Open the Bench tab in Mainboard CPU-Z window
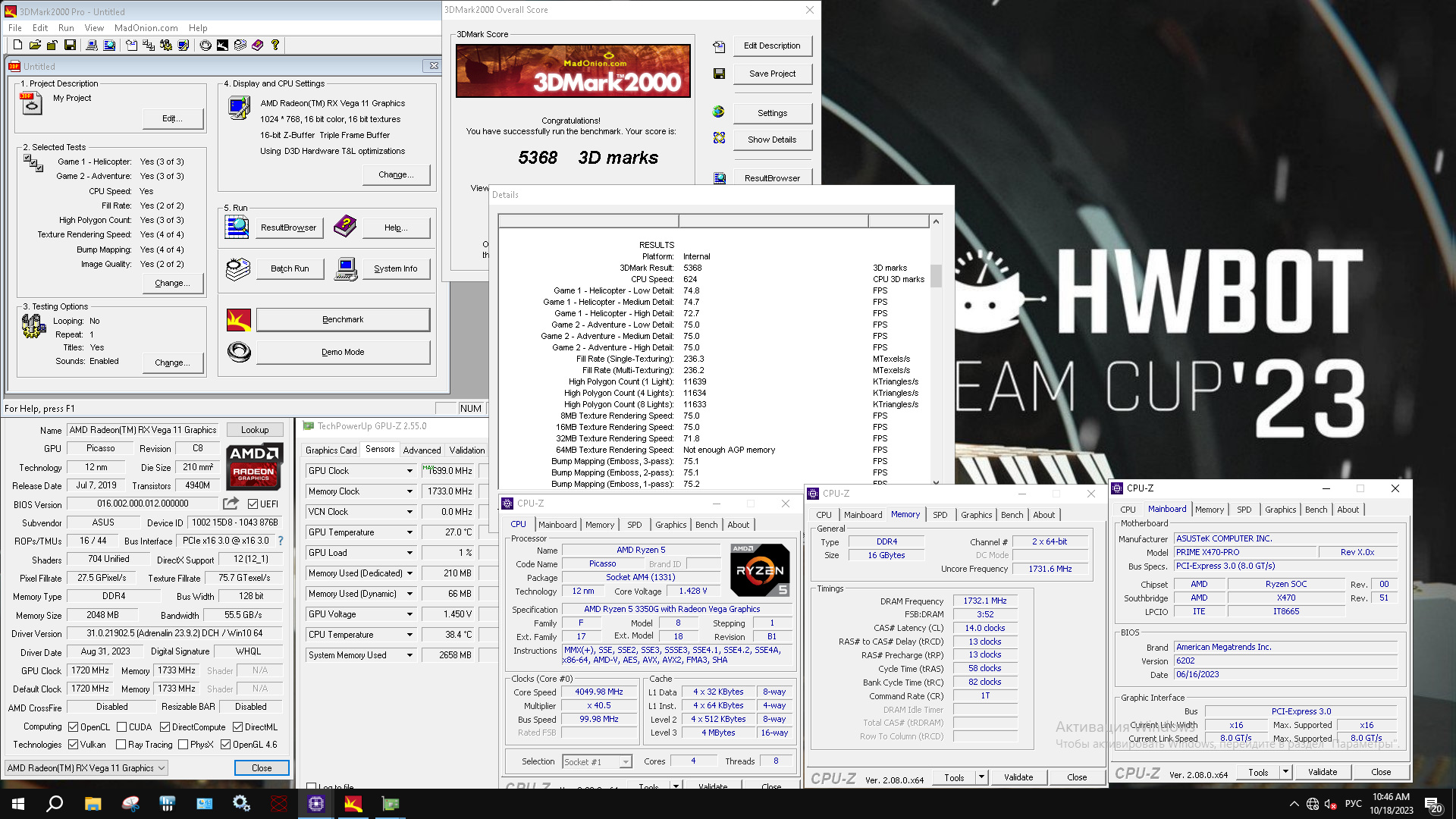 [x=1316, y=510]
